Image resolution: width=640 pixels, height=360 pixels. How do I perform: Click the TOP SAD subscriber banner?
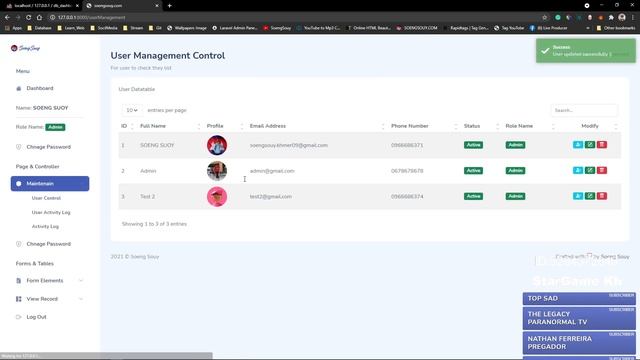(579, 298)
